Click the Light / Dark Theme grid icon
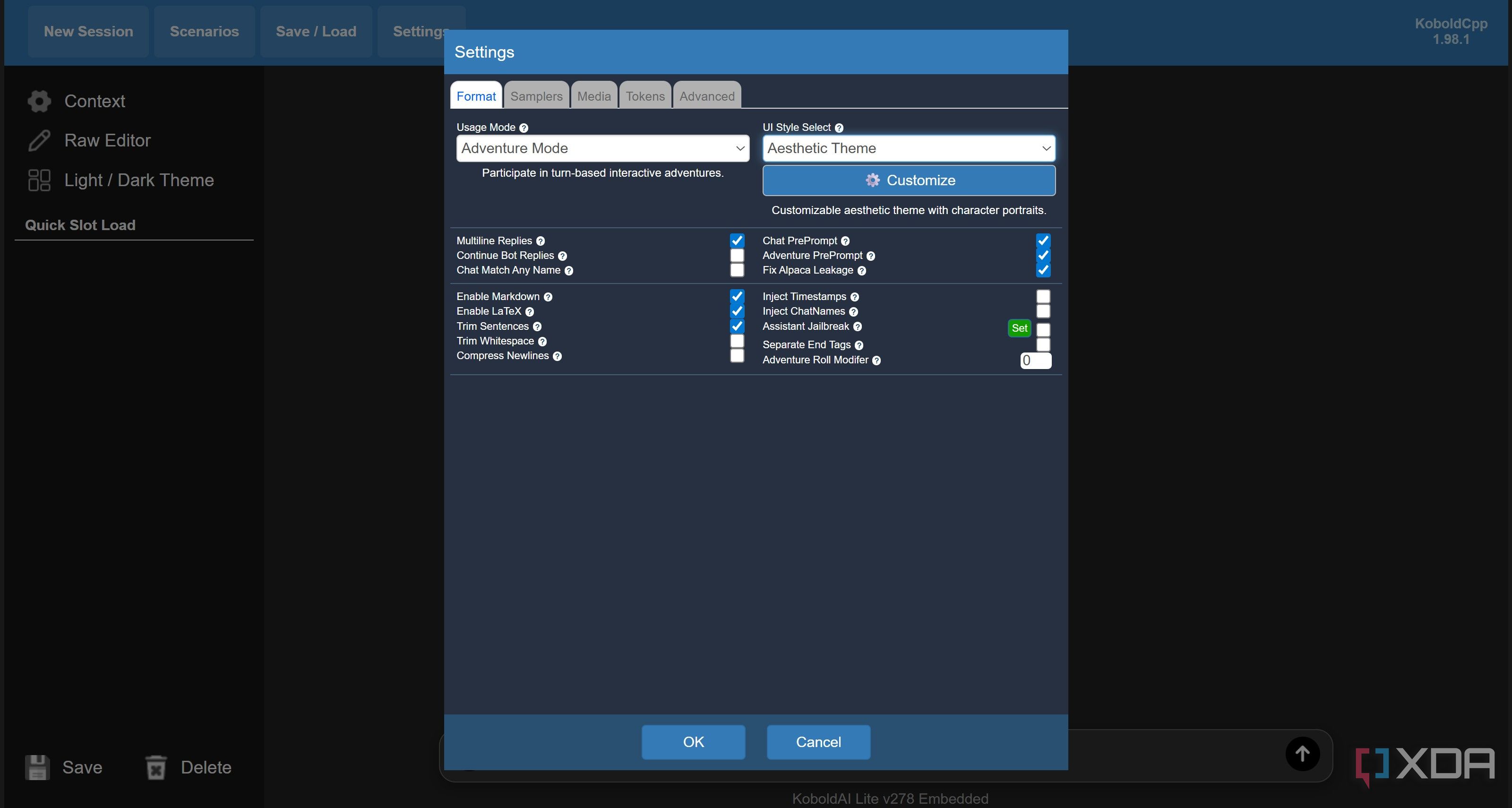Viewport: 1512px width, 808px height. (39, 180)
